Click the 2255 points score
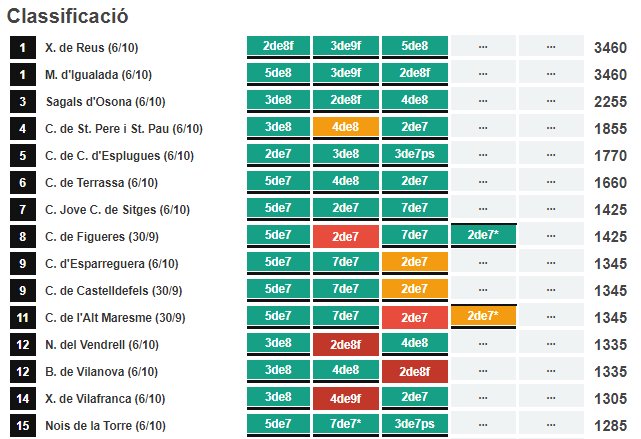 (x=610, y=101)
